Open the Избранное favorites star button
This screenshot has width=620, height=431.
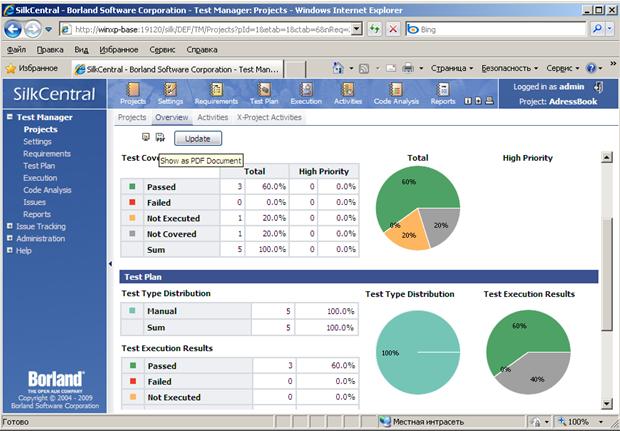32,68
